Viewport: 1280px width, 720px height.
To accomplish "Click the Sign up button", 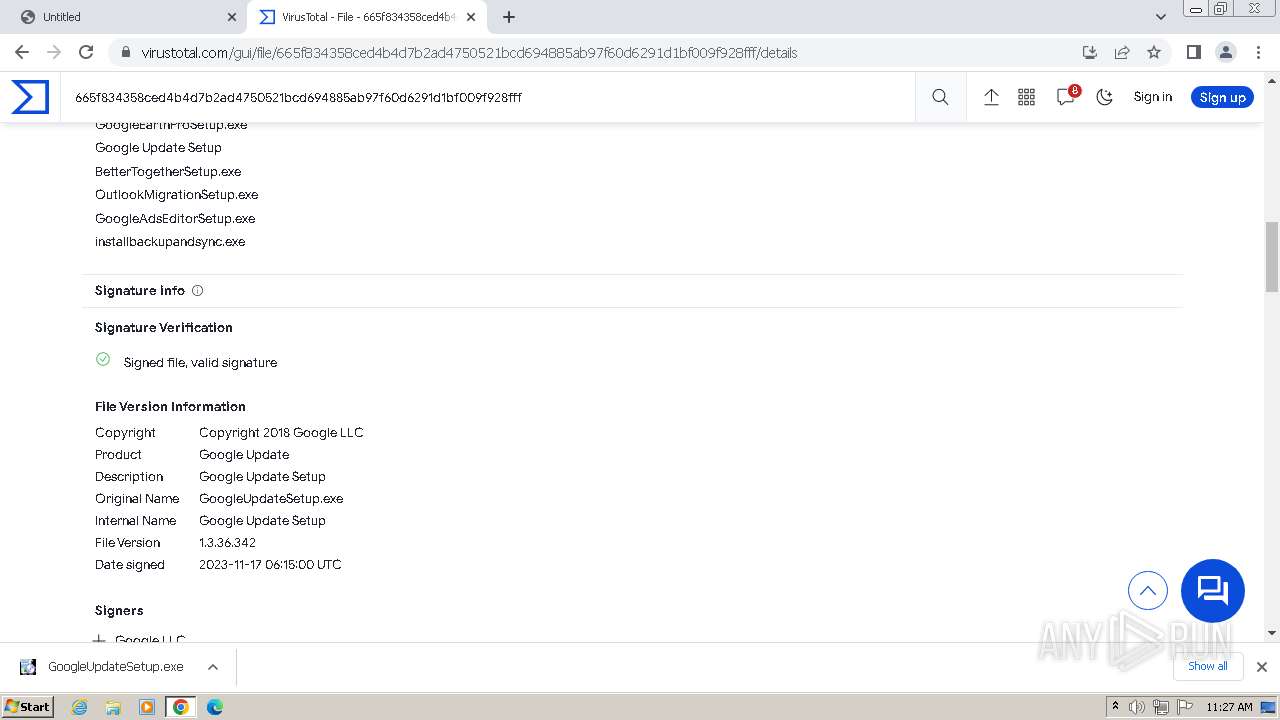I will pos(1222,97).
